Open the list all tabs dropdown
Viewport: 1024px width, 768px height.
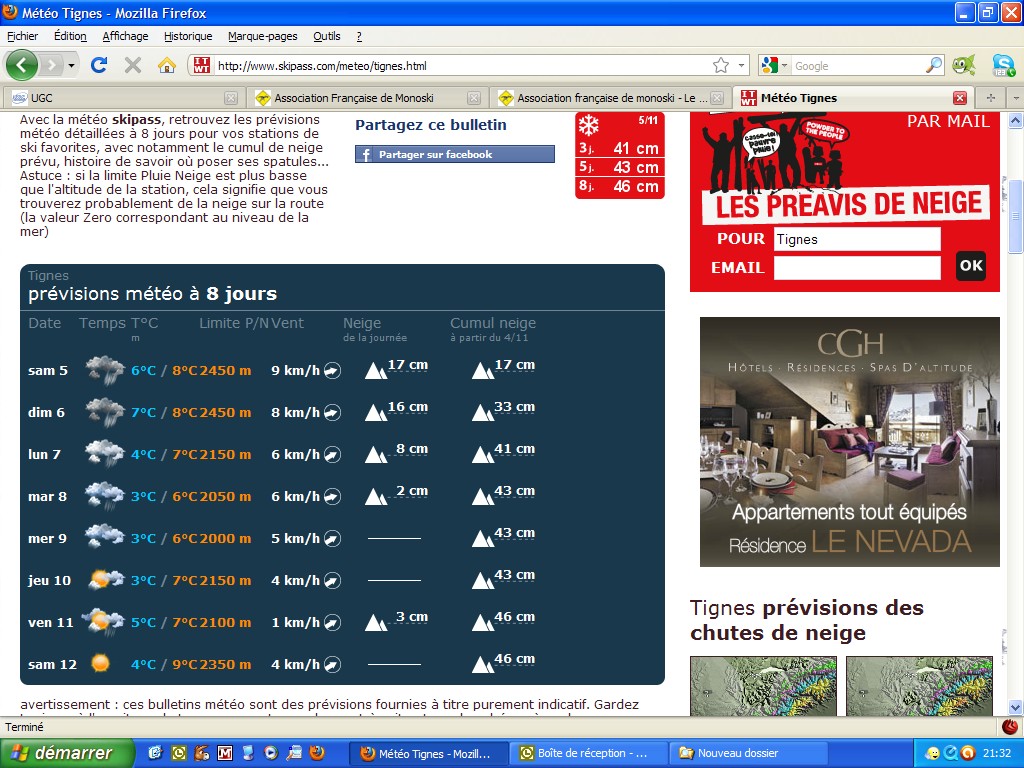[x=1015, y=98]
